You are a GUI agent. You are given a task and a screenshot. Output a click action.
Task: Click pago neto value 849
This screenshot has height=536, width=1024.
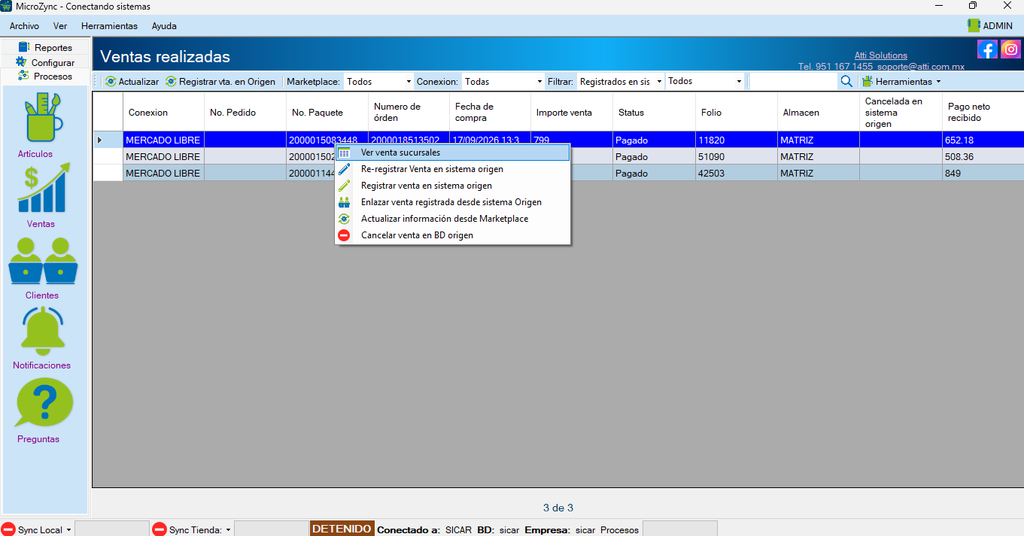click(x=983, y=173)
